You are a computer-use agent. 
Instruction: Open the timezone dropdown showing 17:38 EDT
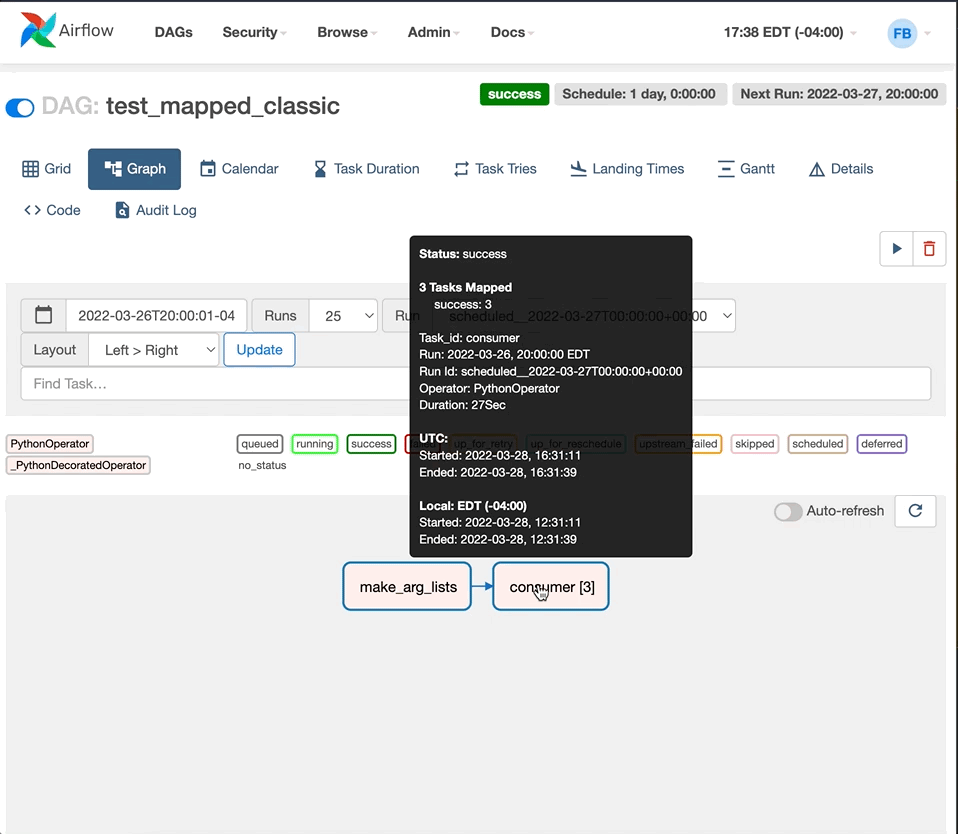coord(789,32)
